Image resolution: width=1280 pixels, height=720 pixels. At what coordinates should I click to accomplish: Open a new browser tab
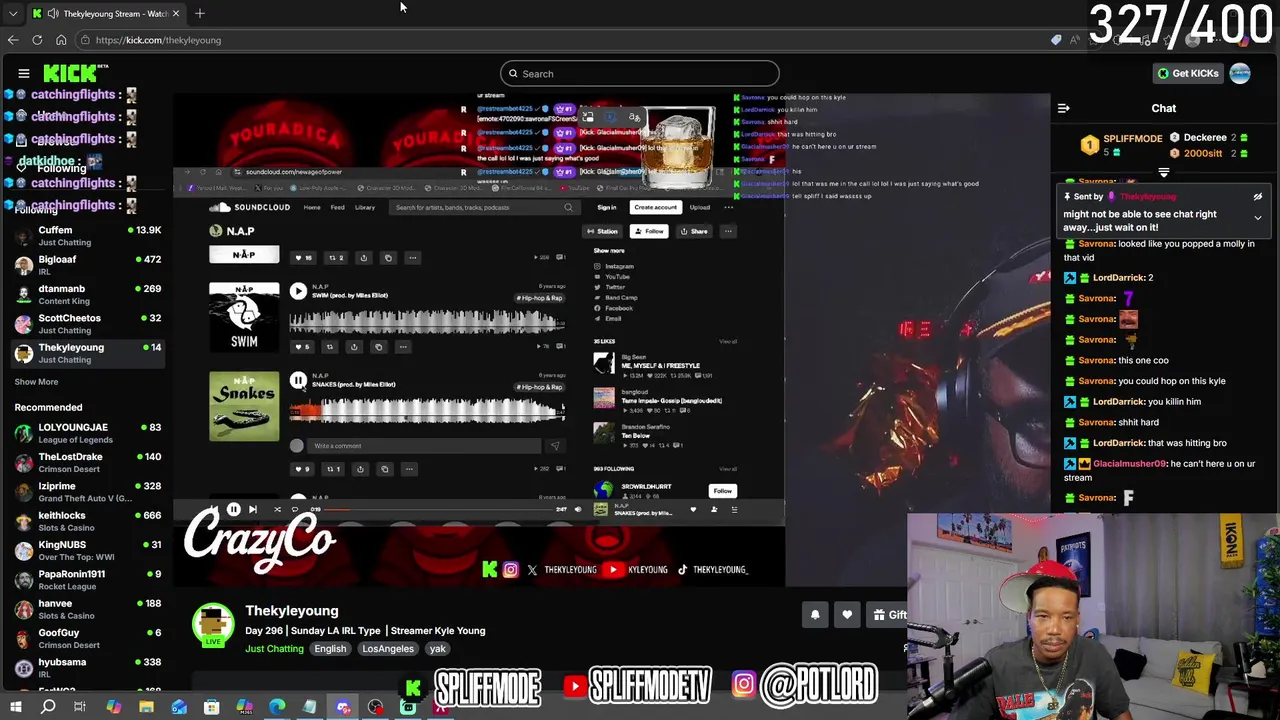click(200, 13)
